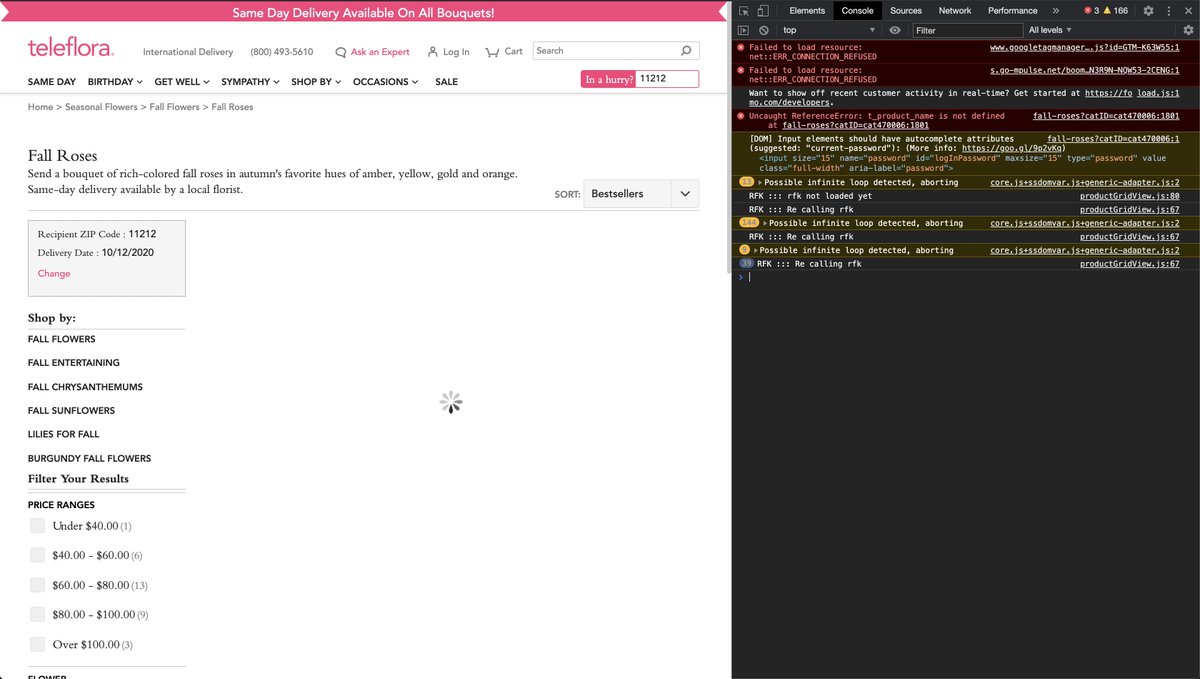Open LILIES FOR FALL category link
The height and width of the screenshot is (679, 1200).
(x=64, y=435)
